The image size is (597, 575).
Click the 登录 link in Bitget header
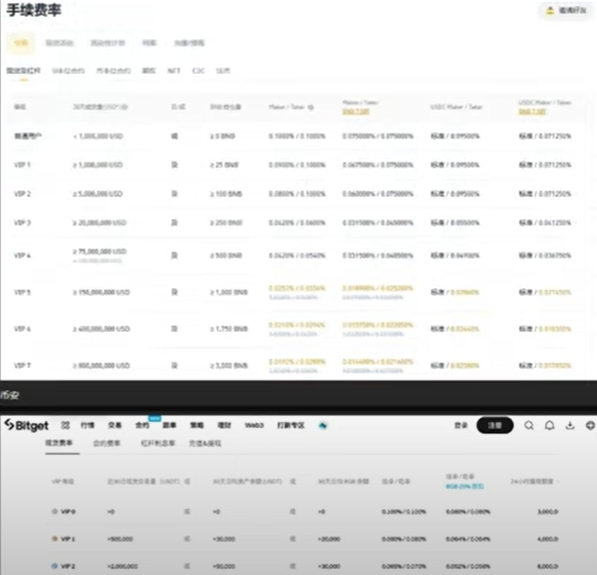(461, 425)
